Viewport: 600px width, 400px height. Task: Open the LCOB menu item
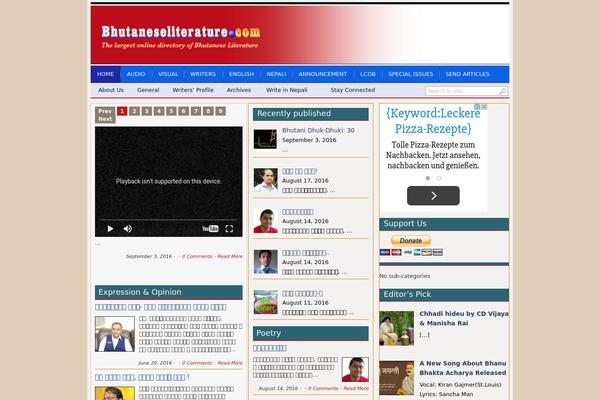tap(368, 74)
